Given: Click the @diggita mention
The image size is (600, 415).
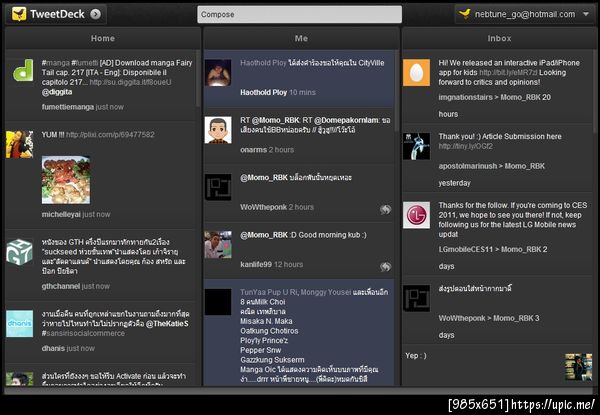Looking at the screenshot, I should tap(57, 92).
